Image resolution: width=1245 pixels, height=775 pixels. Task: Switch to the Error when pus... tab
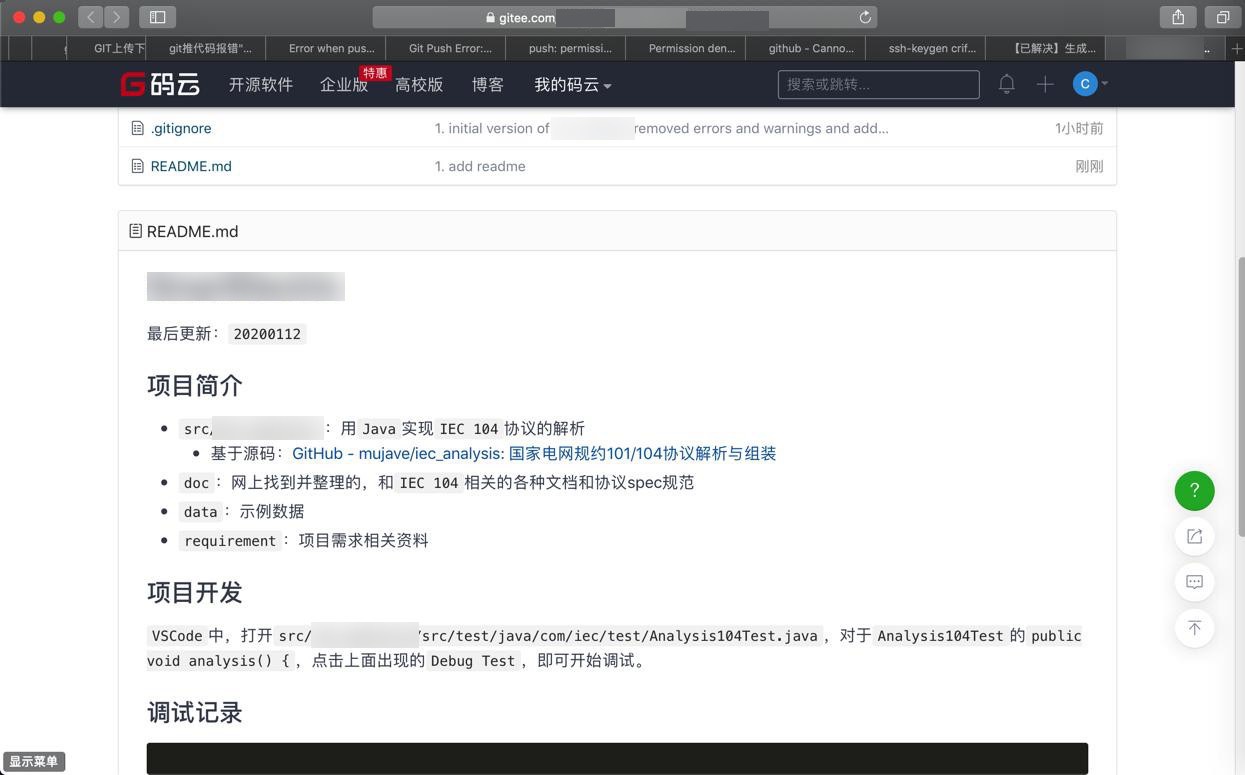[326, 48]
